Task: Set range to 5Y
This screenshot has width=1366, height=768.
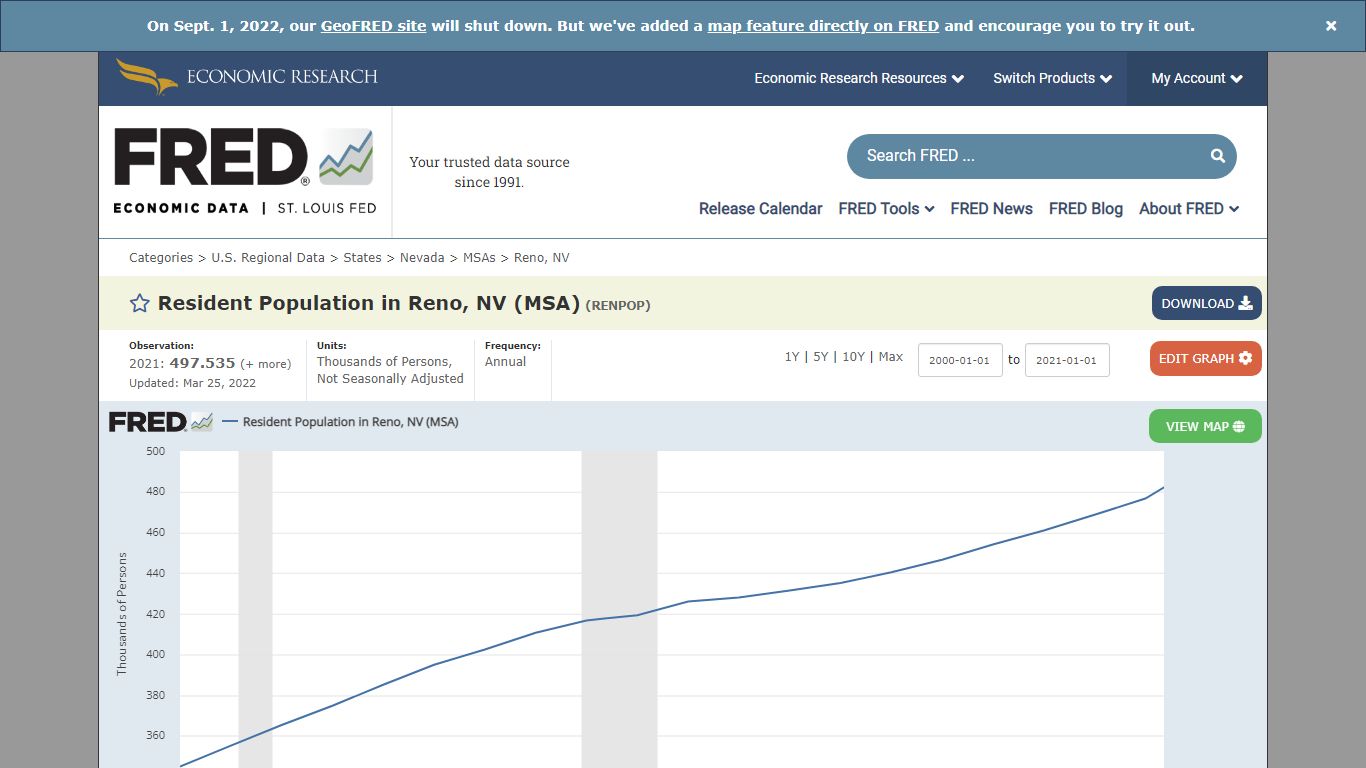Action: pyautogui.click(x=821, y=357)
